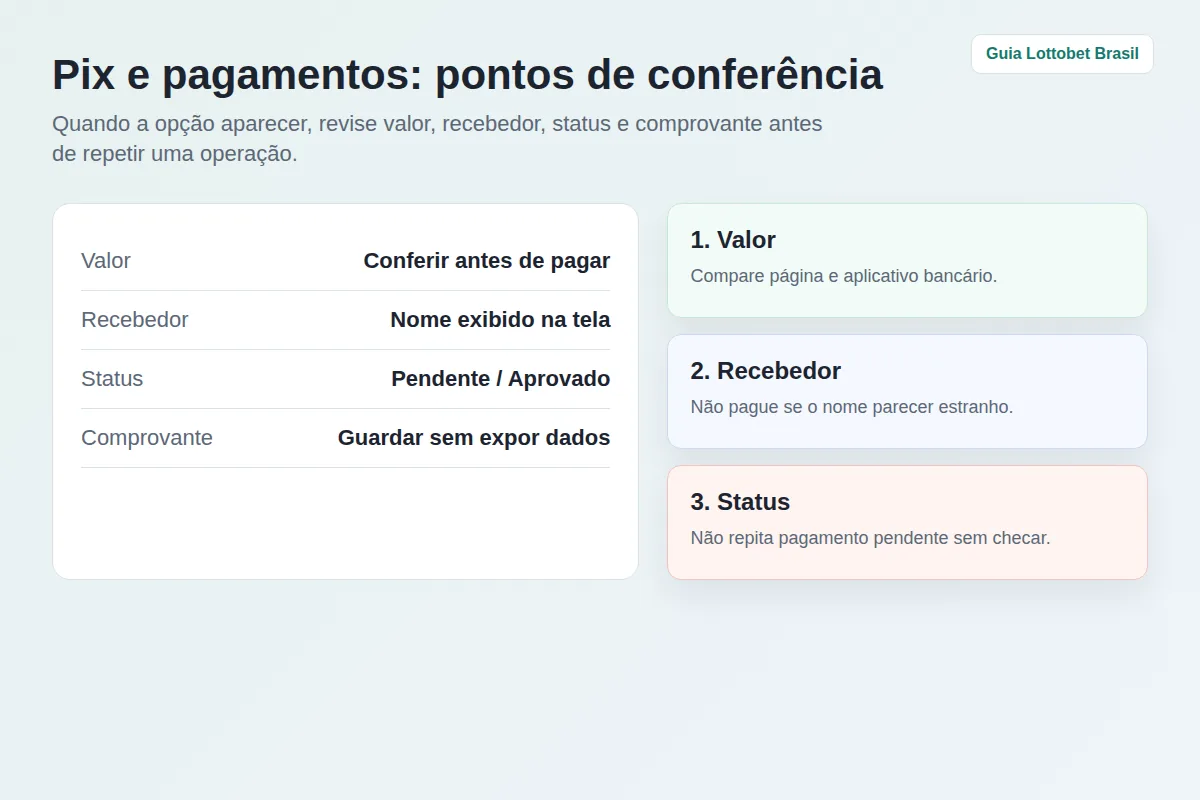Open the '3. Status' card heading
1200x800 pixels.
click(740, 502)
